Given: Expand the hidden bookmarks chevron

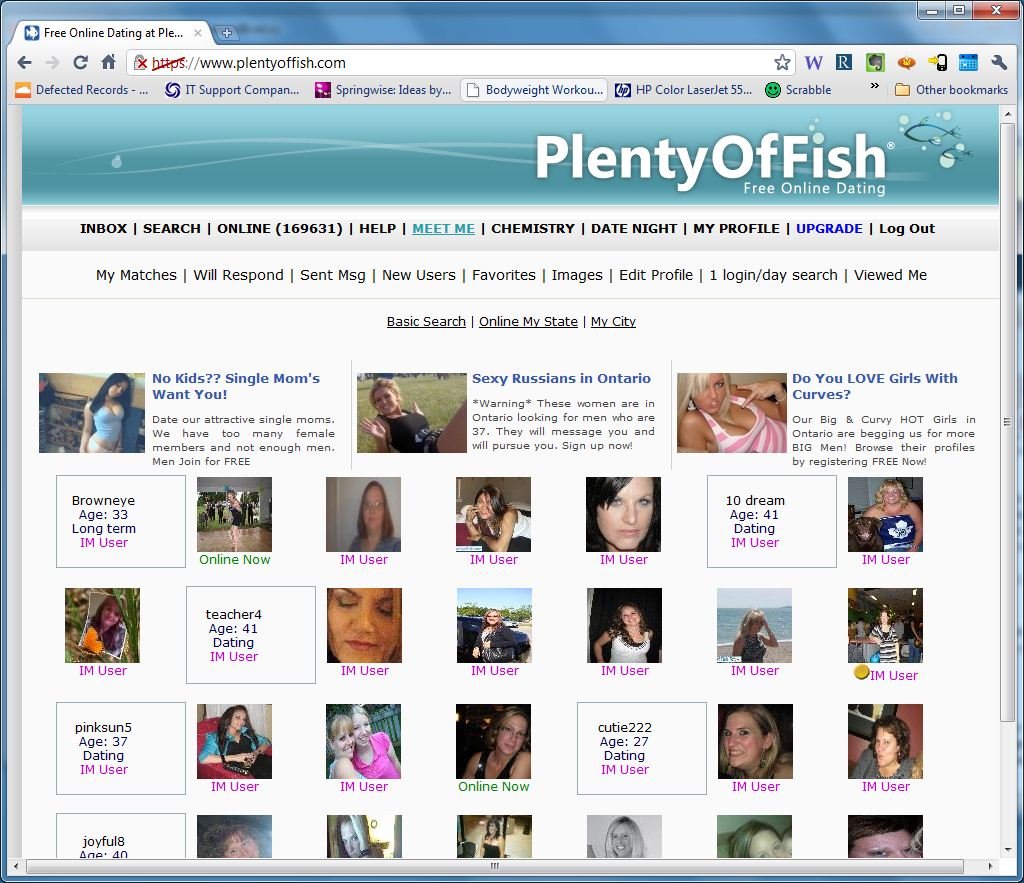Looking at the screenshot, I should tap(874, 86).
